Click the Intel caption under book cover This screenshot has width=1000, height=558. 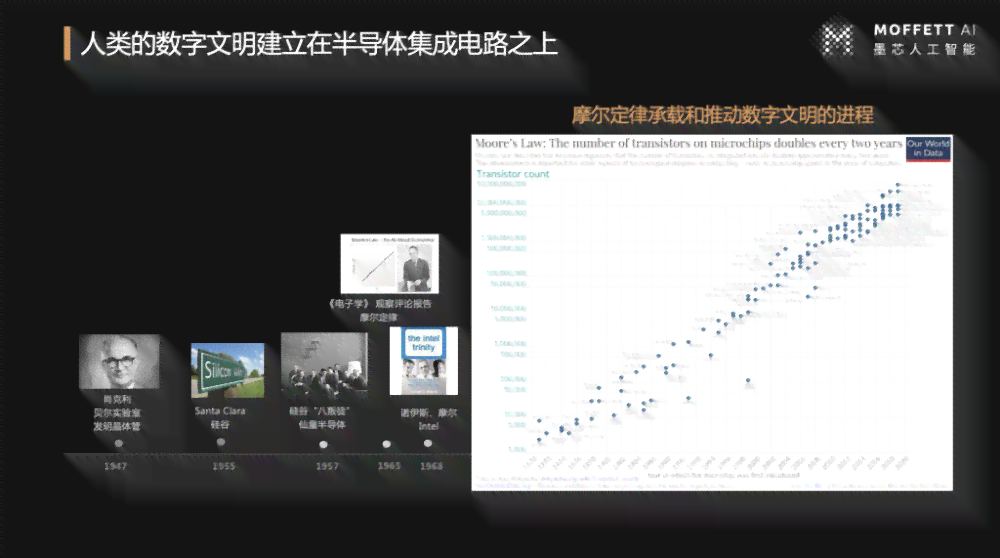429,420
